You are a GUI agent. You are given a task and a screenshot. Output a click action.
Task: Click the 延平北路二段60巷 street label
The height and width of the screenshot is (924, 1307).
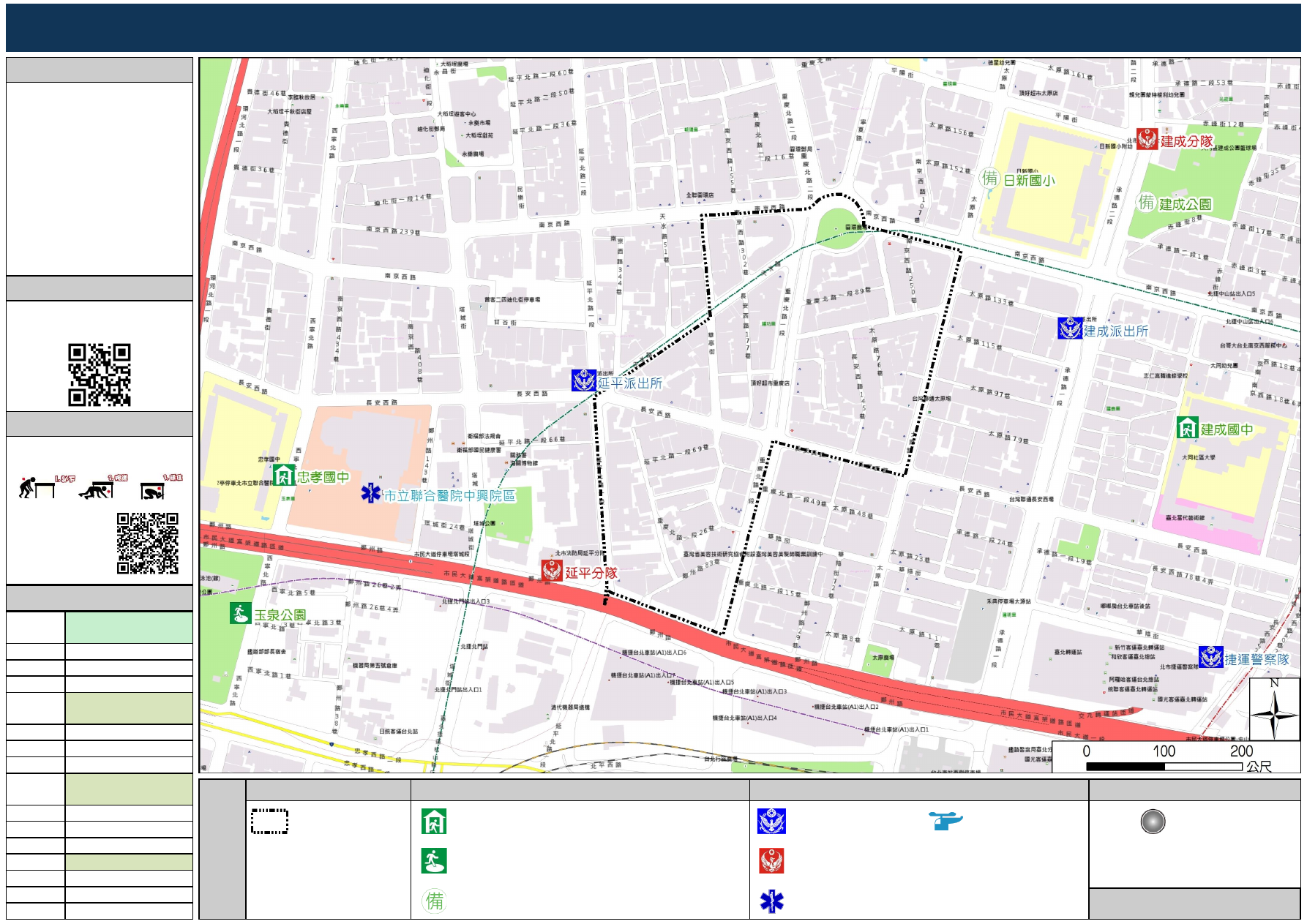(542, 75)
